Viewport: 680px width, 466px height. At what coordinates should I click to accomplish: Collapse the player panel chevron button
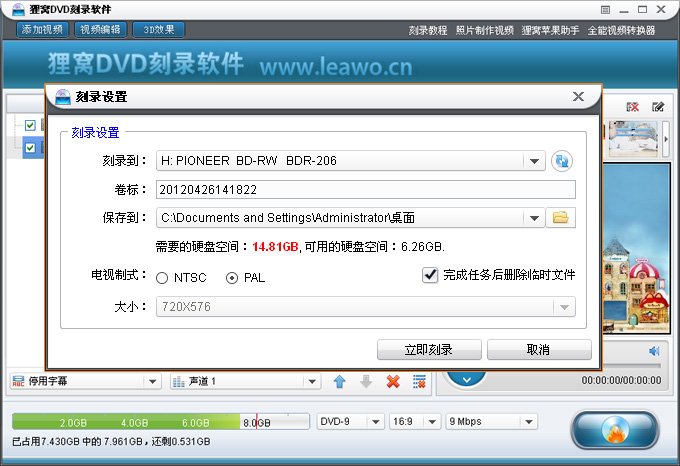[x=467, y=379]
